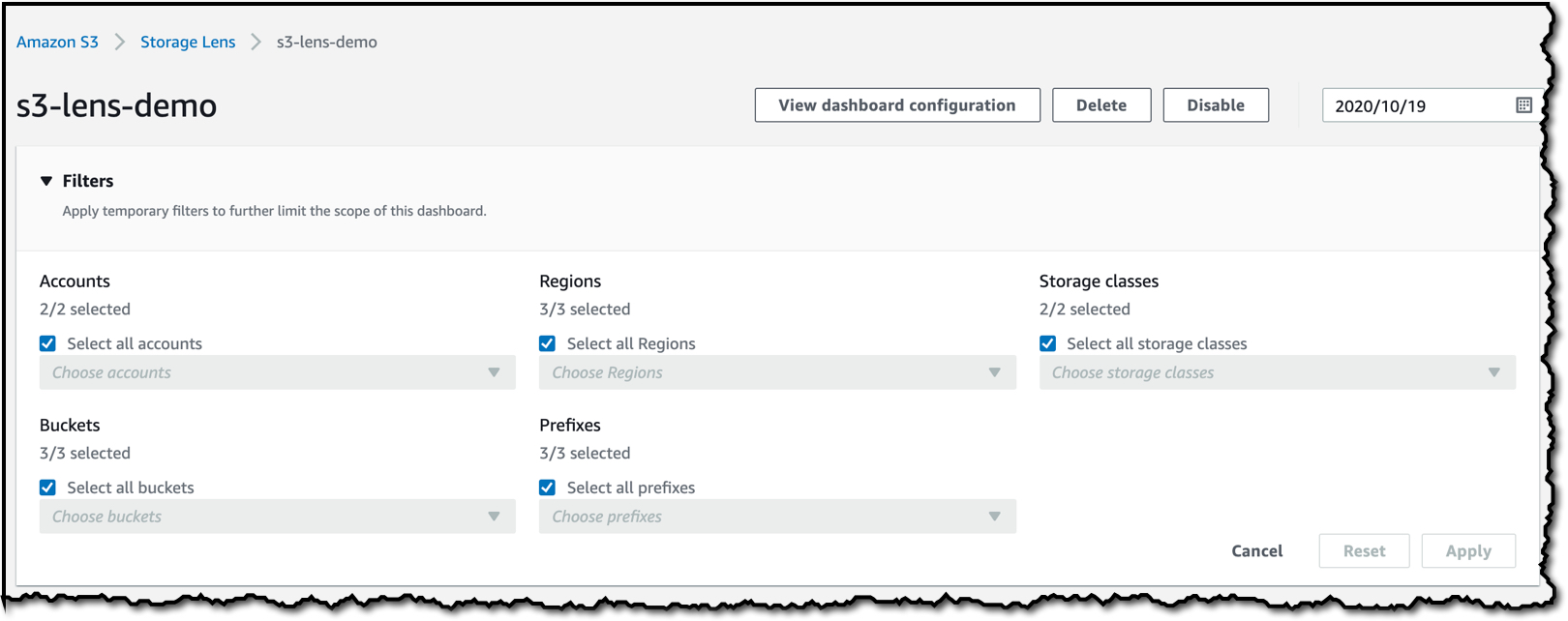Image resolution: width=1568 pixels, height=621 pixels.
Task: Click the Storage classes 2/2 selected count
Action: point(1085,310)
